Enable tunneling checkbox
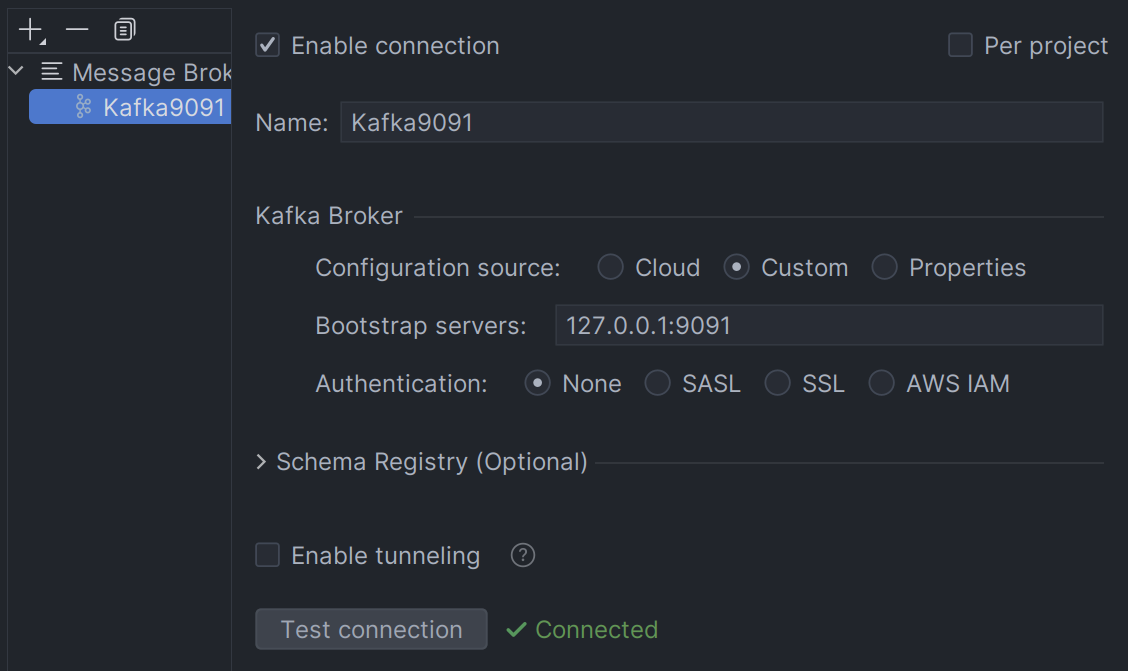Image resolution: width=1128 pixels, height=671 pixels. click(x=268, y=555)
